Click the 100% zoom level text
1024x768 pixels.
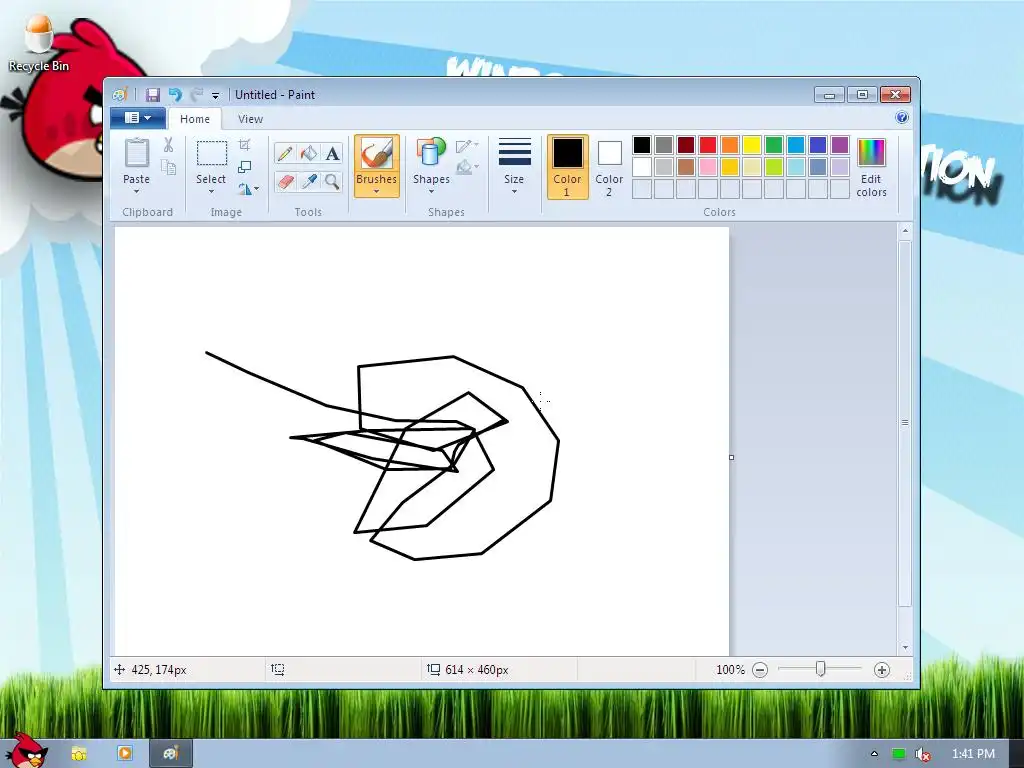(x=730, y=670)
